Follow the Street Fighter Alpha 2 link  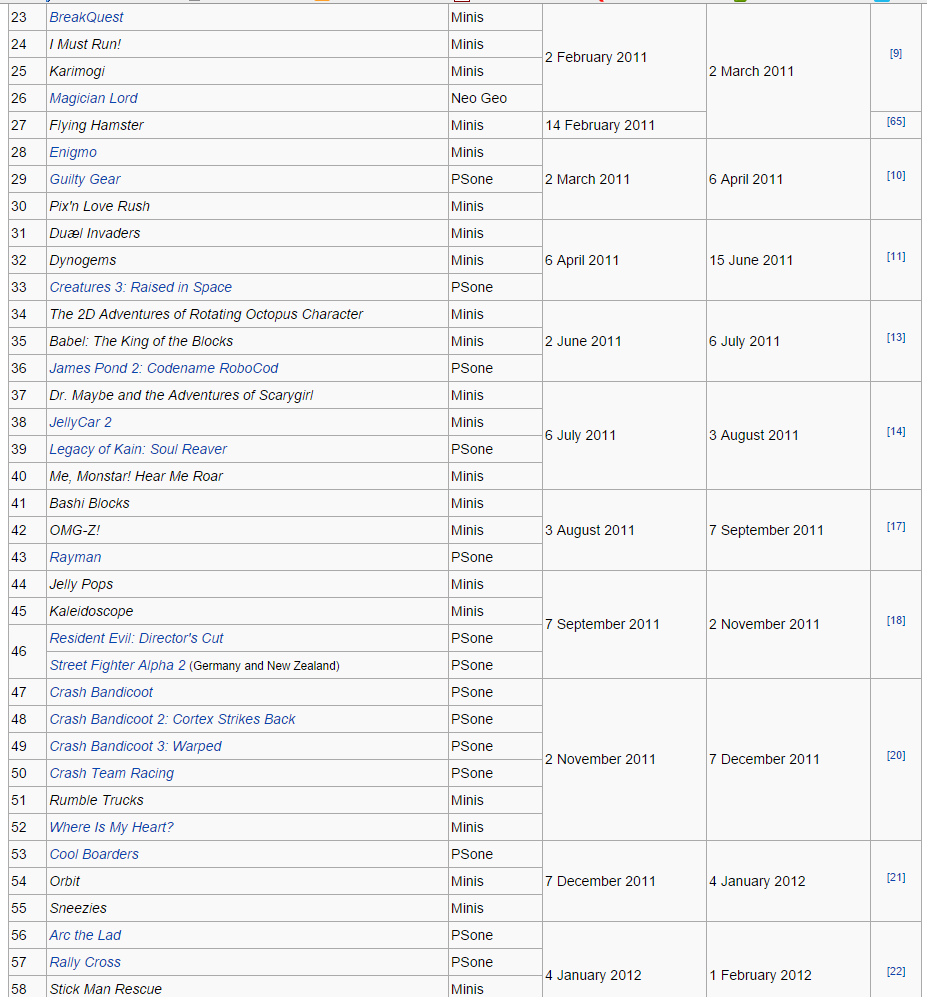(x=117, y=665)
